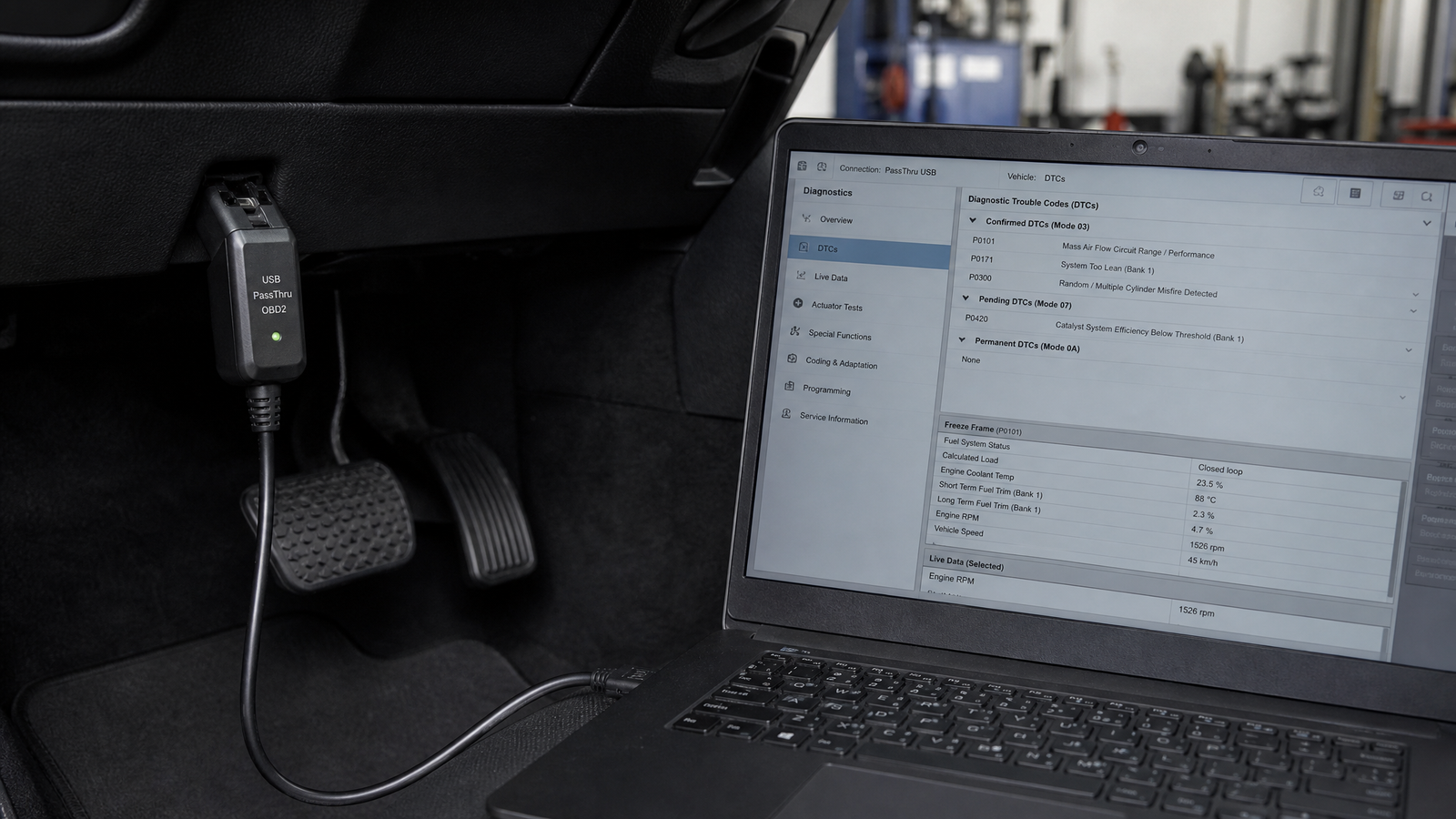Open Coding & Adaptation

point(842,362)
